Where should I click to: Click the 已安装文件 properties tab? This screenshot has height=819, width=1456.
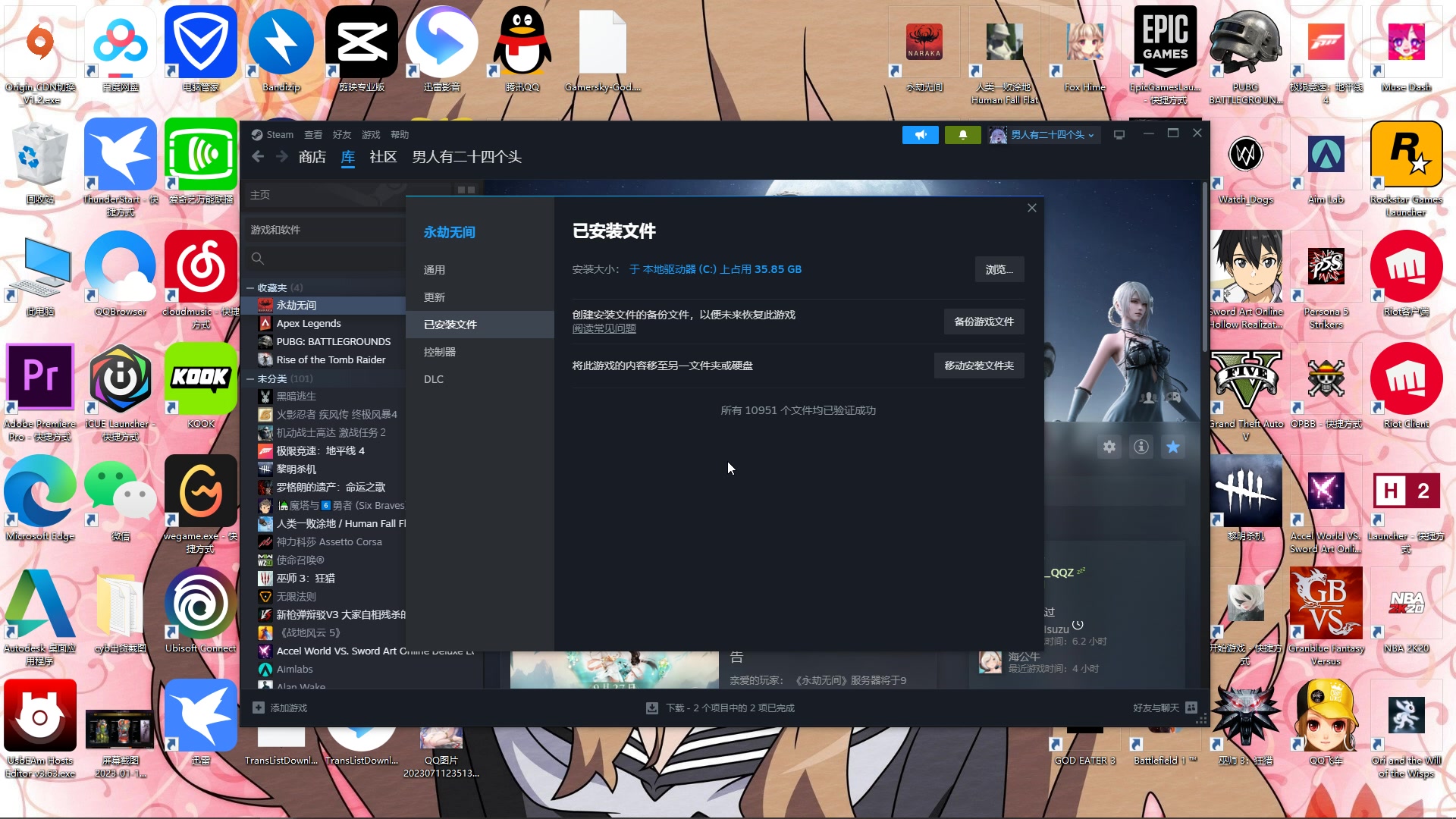(x=480, y=325)
